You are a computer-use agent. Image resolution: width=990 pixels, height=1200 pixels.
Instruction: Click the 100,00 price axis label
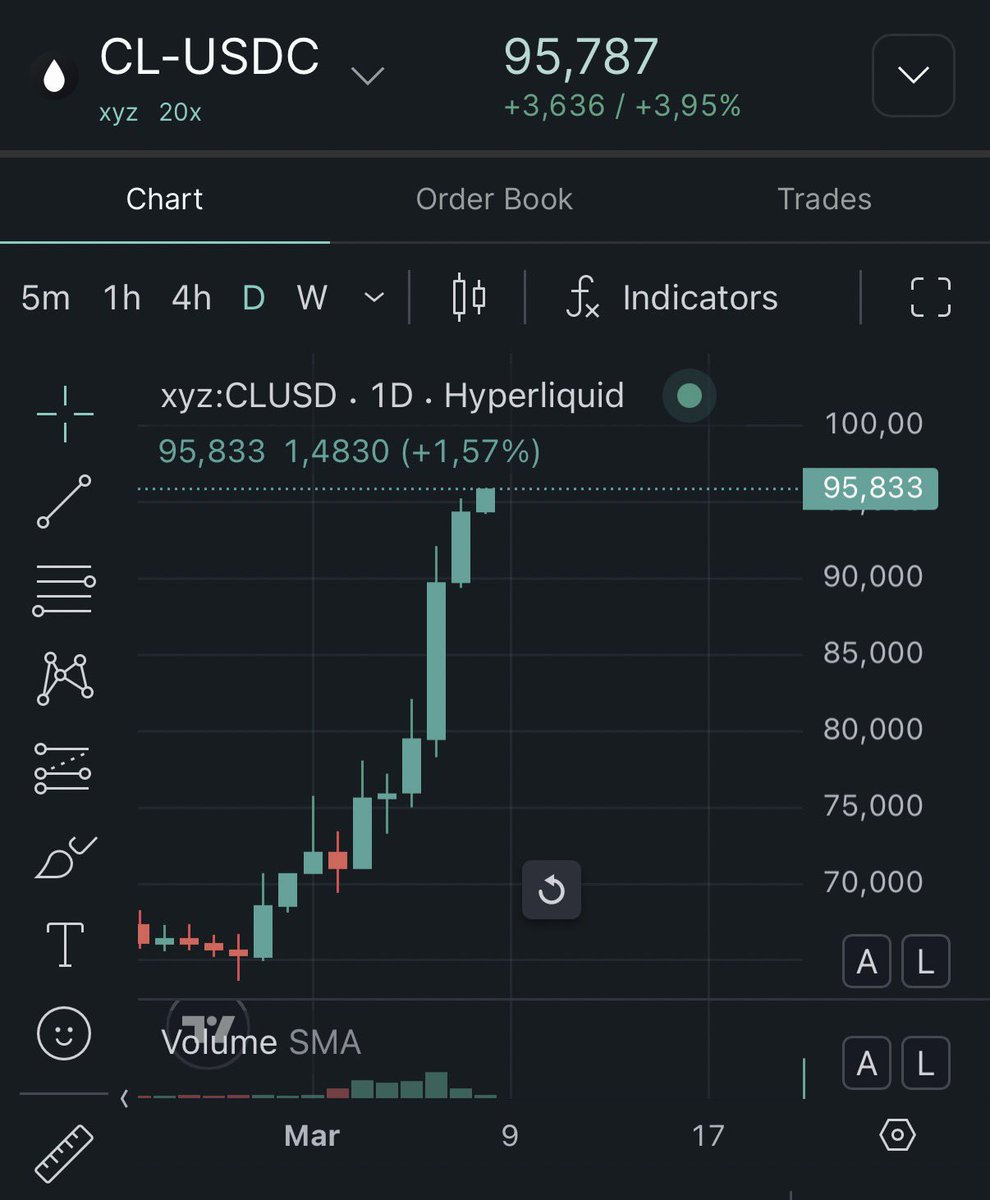pos(873,424)
